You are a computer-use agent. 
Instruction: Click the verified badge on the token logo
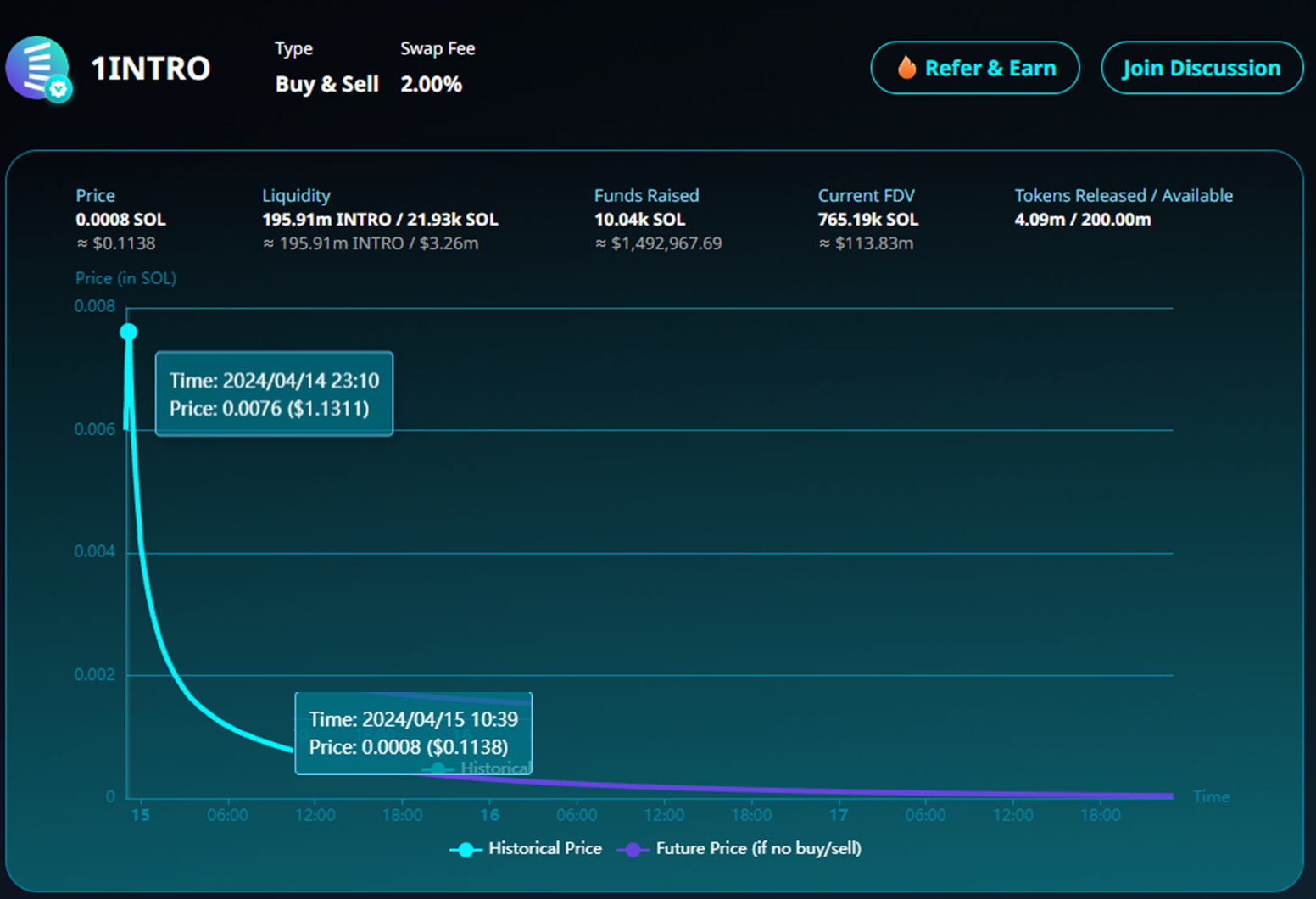(x=59, y=88)
